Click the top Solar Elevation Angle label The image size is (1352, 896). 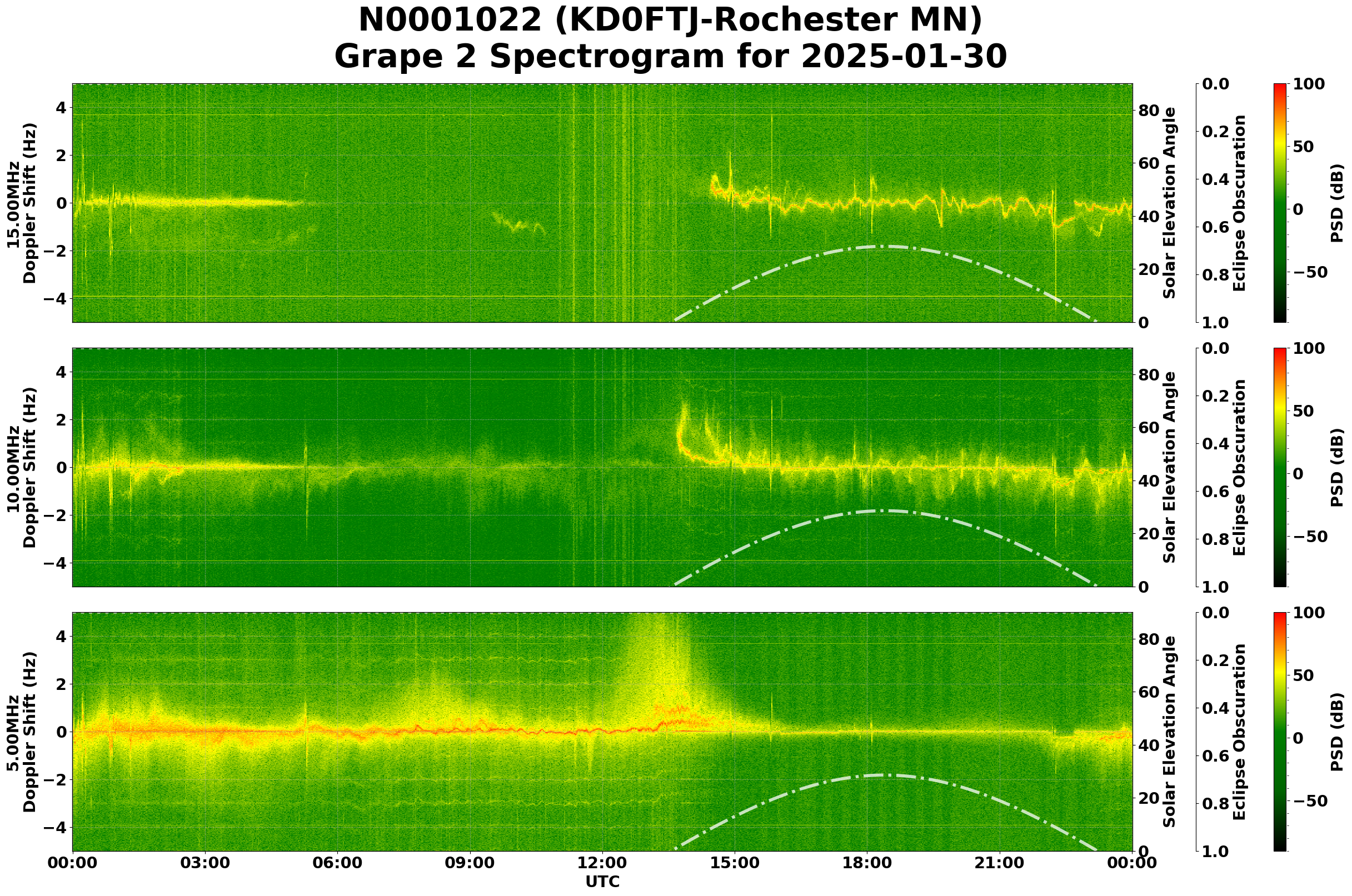coord(1170,203)
